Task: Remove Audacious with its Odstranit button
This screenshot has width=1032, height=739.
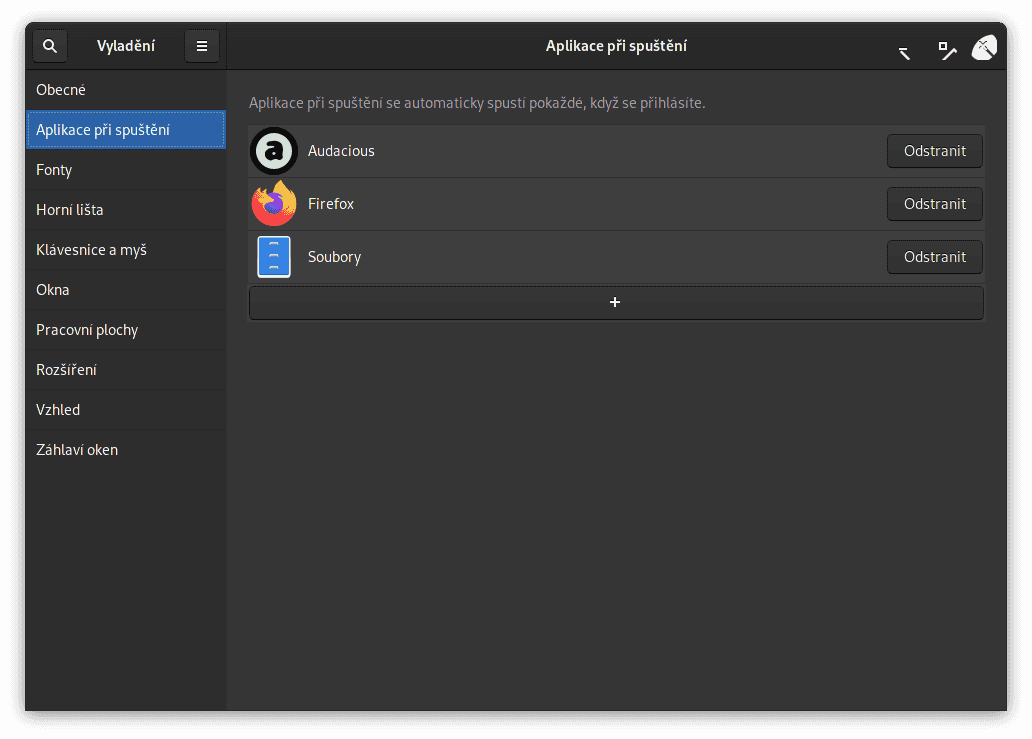Action: (935, 151)
